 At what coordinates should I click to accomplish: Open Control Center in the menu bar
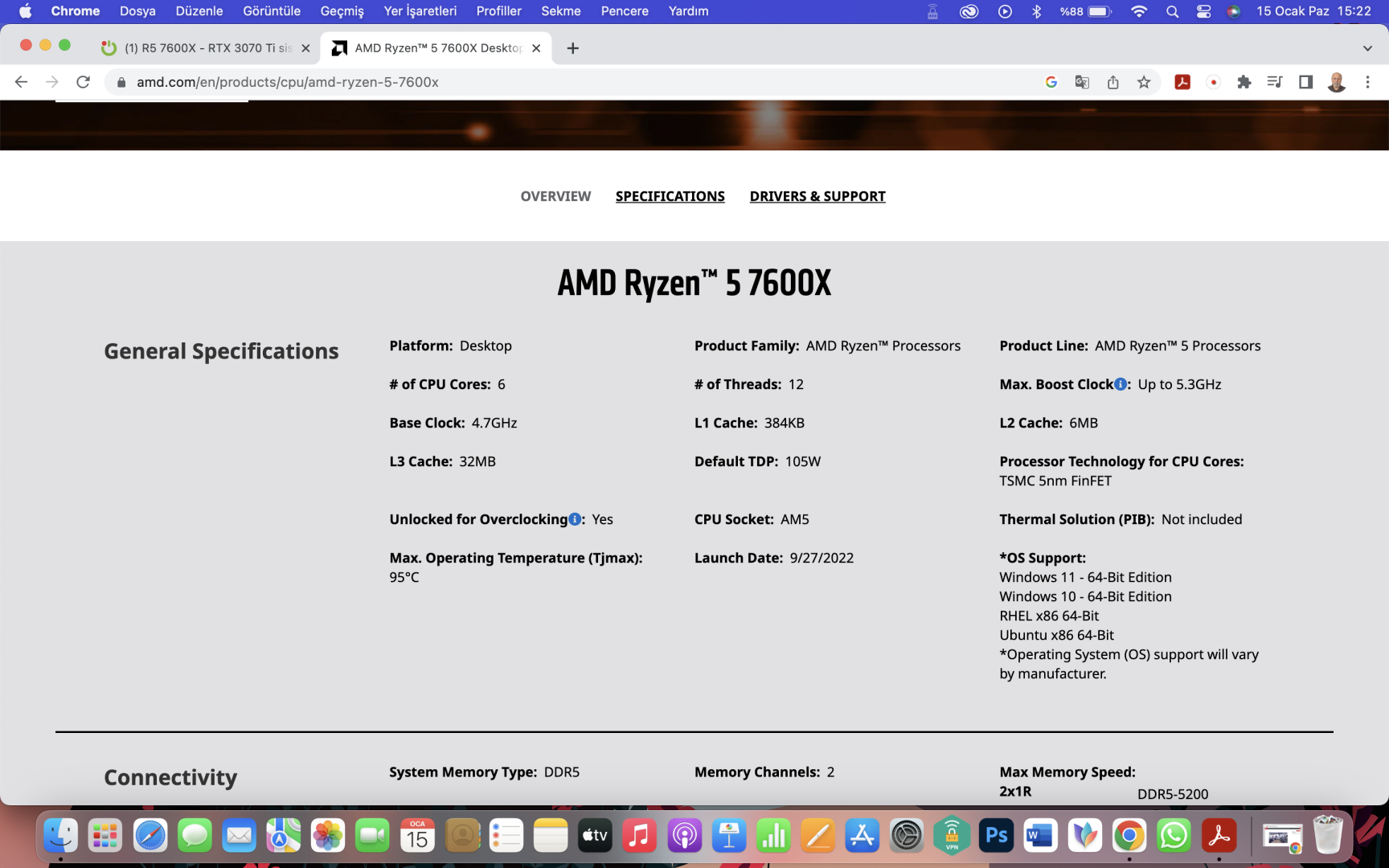(1203, 11)
